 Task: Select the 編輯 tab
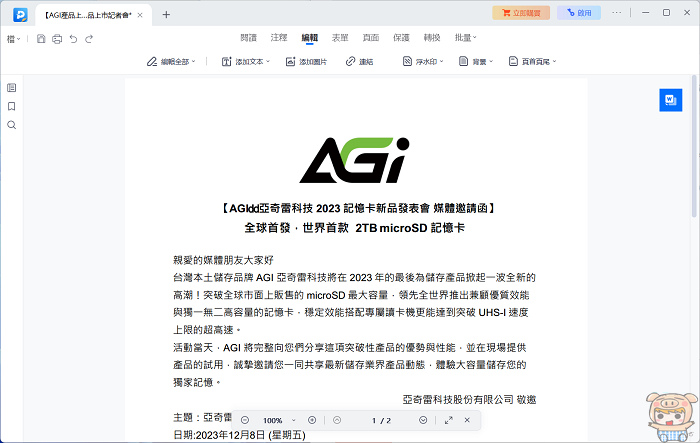pos(309,38)
